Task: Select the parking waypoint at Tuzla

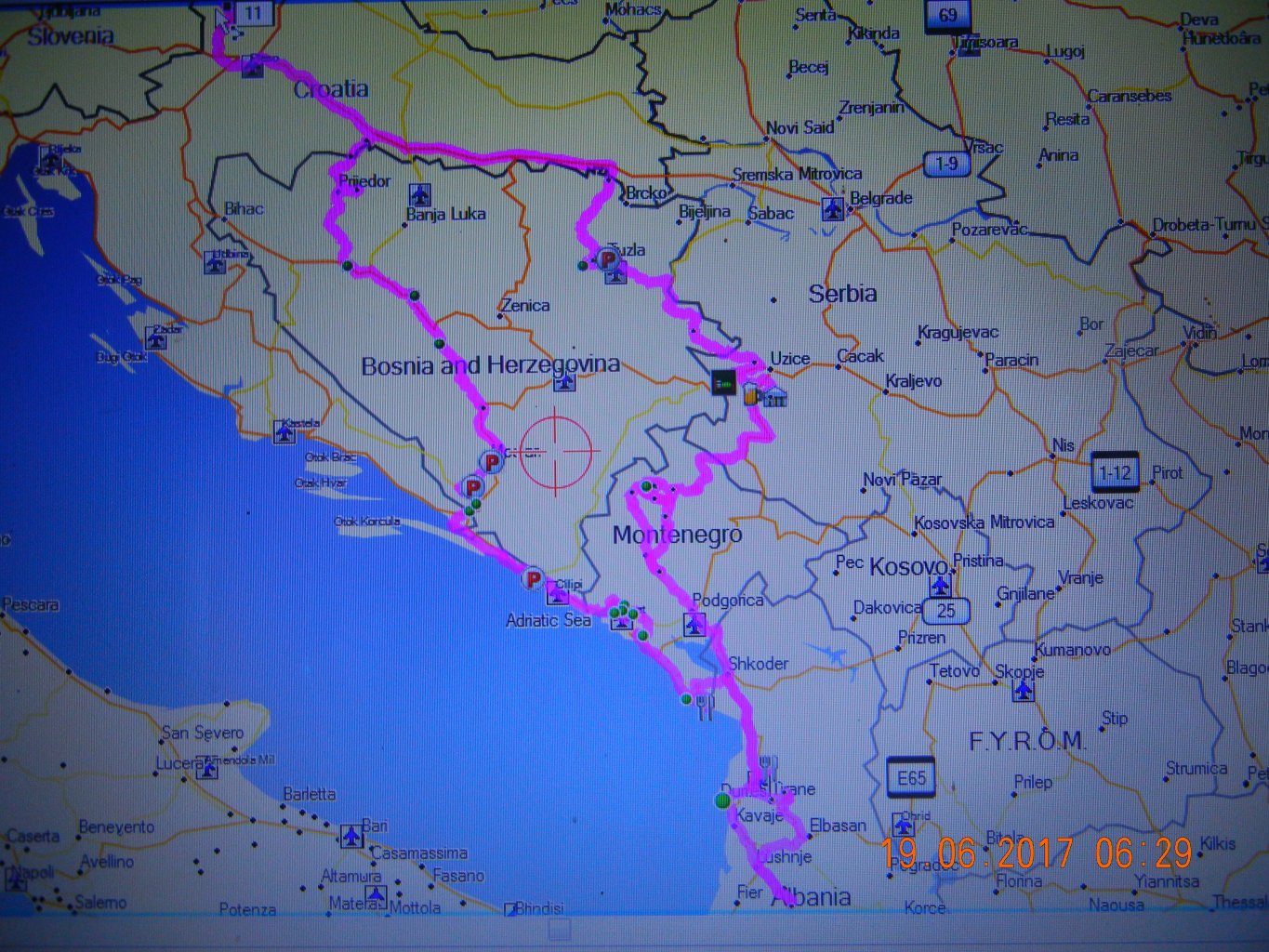Action: click(608, 258)
